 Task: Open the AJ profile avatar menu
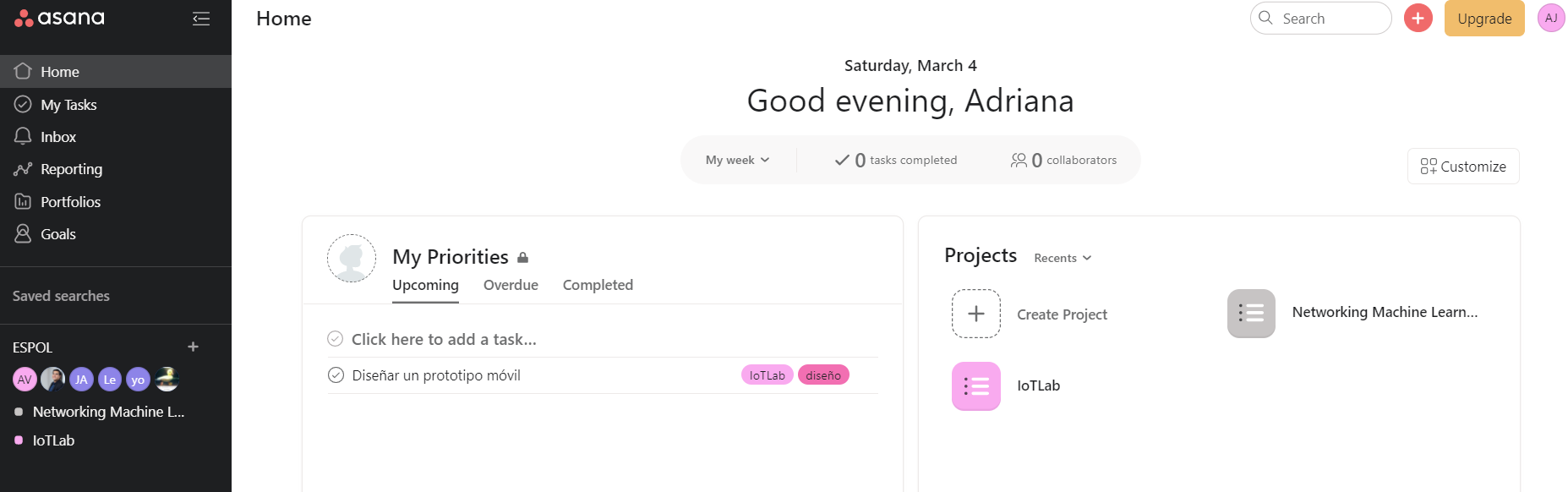pos(1551,18)
